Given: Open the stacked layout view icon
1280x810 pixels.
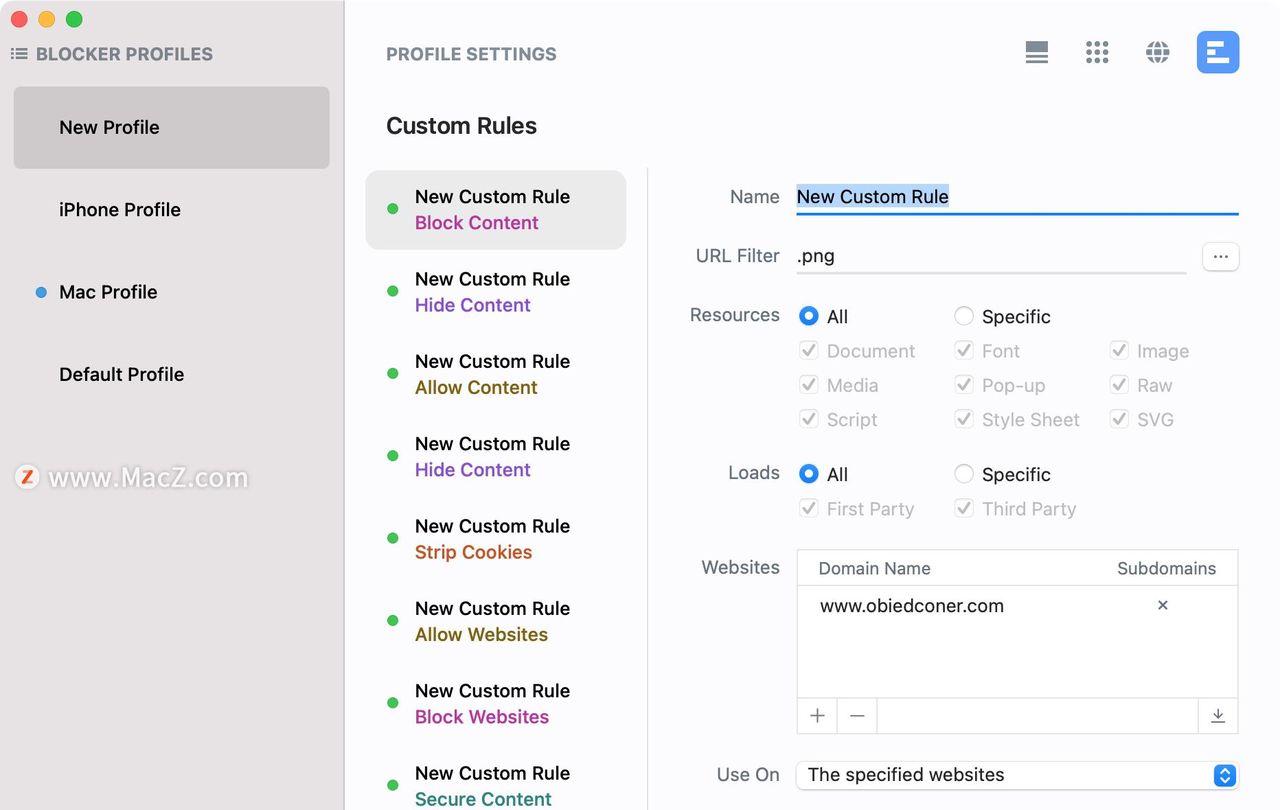Looking at the screenshot, I should click(x=1037, y=53).
